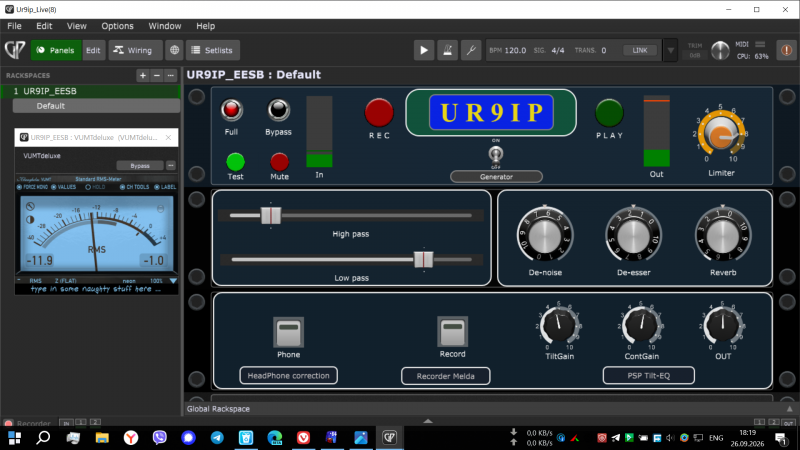Click the TiltGain knob

pyautogui.click(x=559, y=325)
